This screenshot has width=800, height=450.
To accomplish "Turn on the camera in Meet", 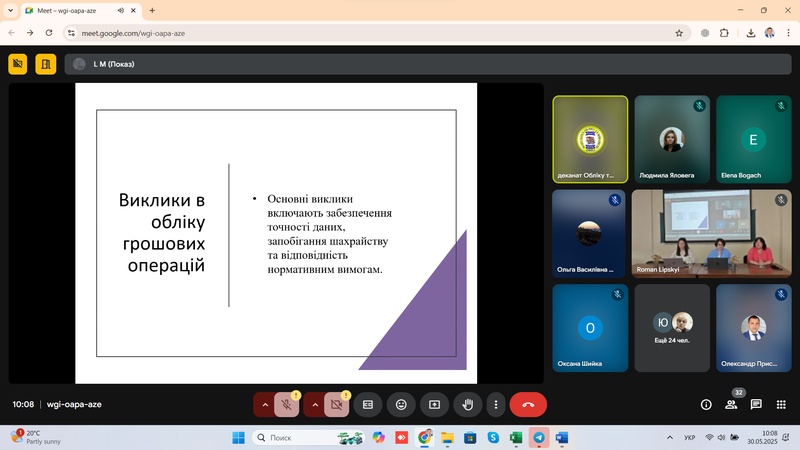I will click(337, 405).
